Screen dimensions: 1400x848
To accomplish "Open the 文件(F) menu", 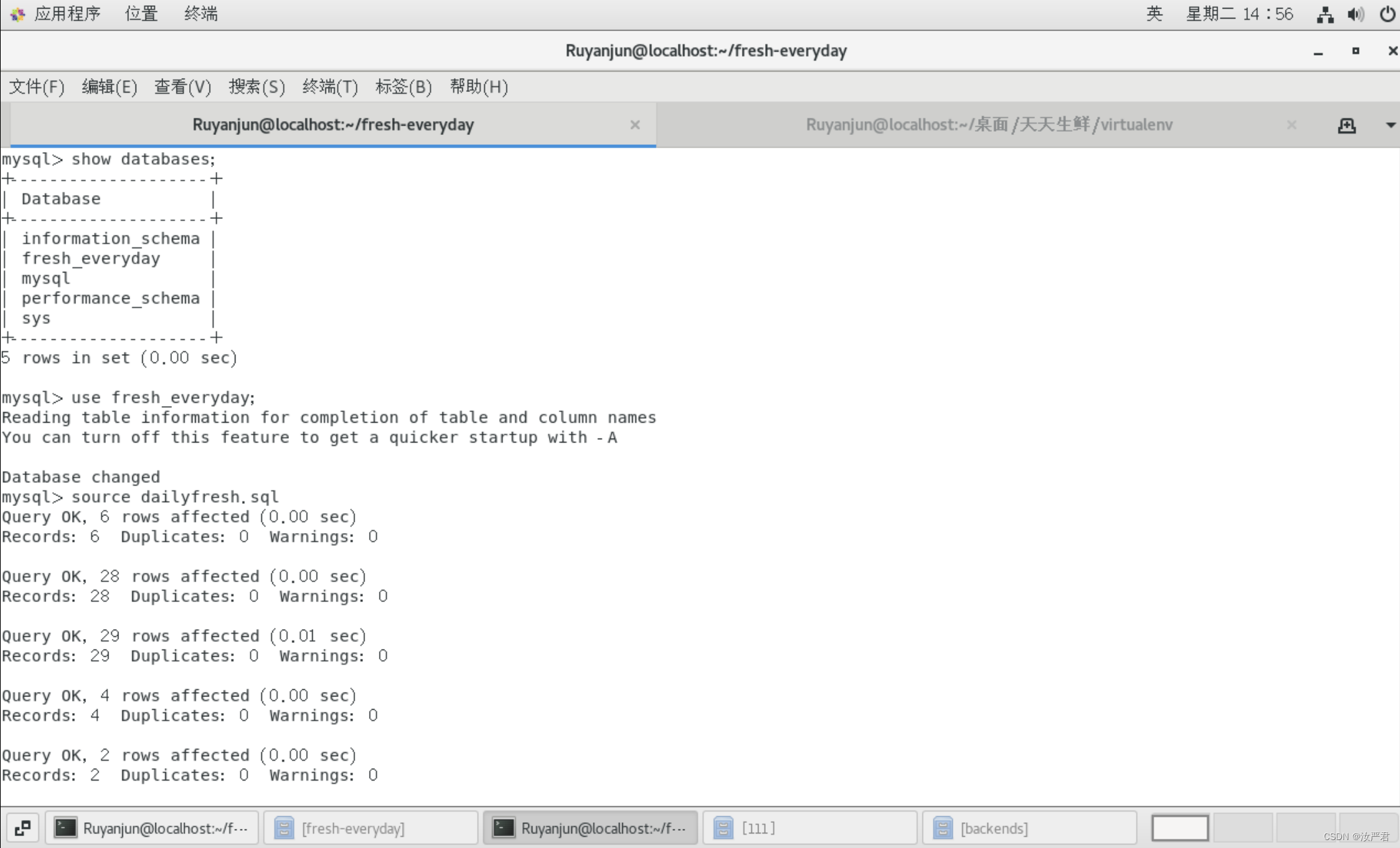I will click(36, 87).
